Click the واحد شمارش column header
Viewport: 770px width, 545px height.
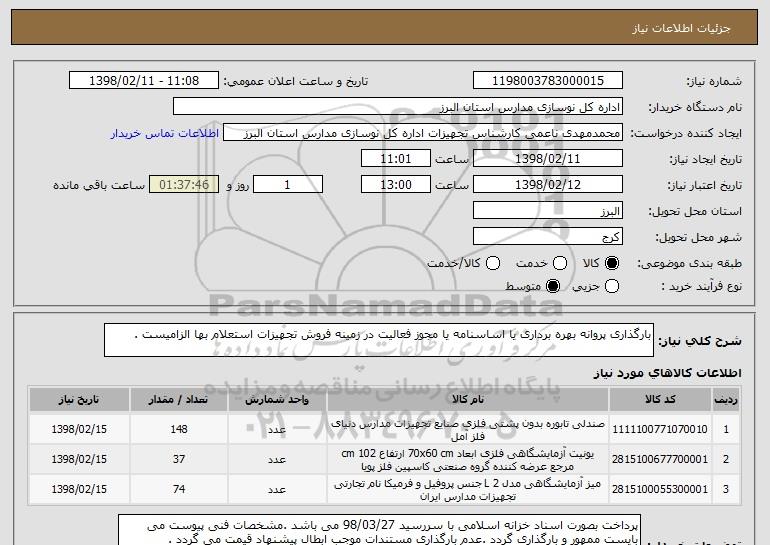coord(277,400)
